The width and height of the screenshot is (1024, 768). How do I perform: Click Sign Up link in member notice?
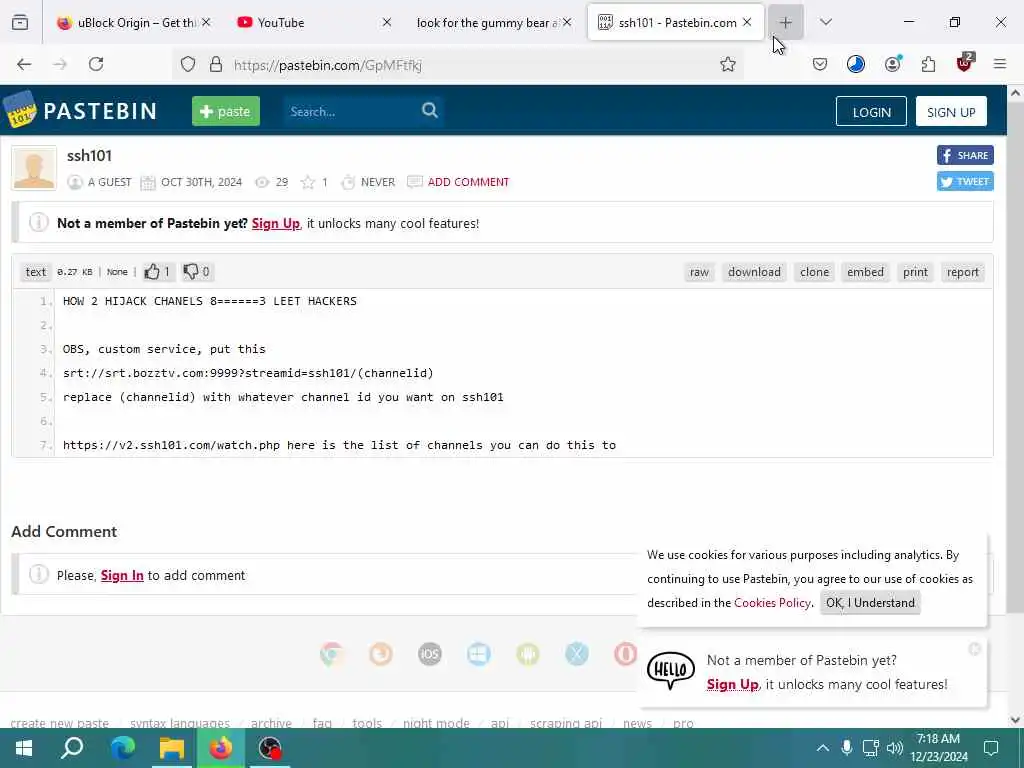(x=276, y=223)
